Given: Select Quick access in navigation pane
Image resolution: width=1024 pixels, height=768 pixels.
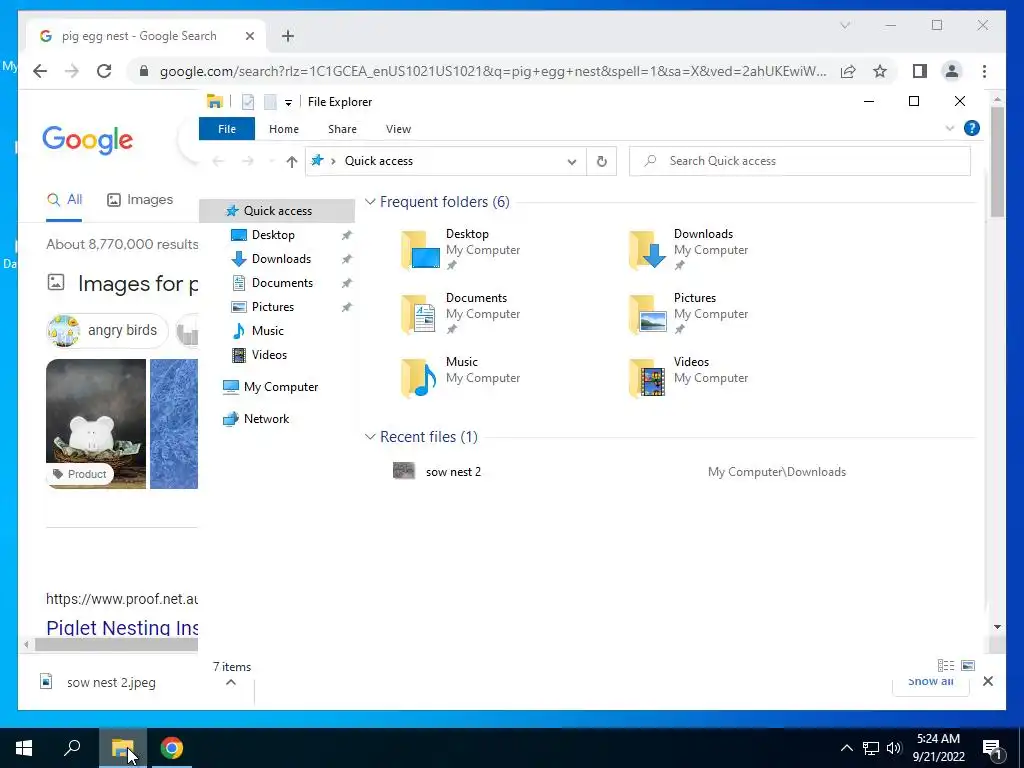Looking at the screenshot, I should 277,211.
